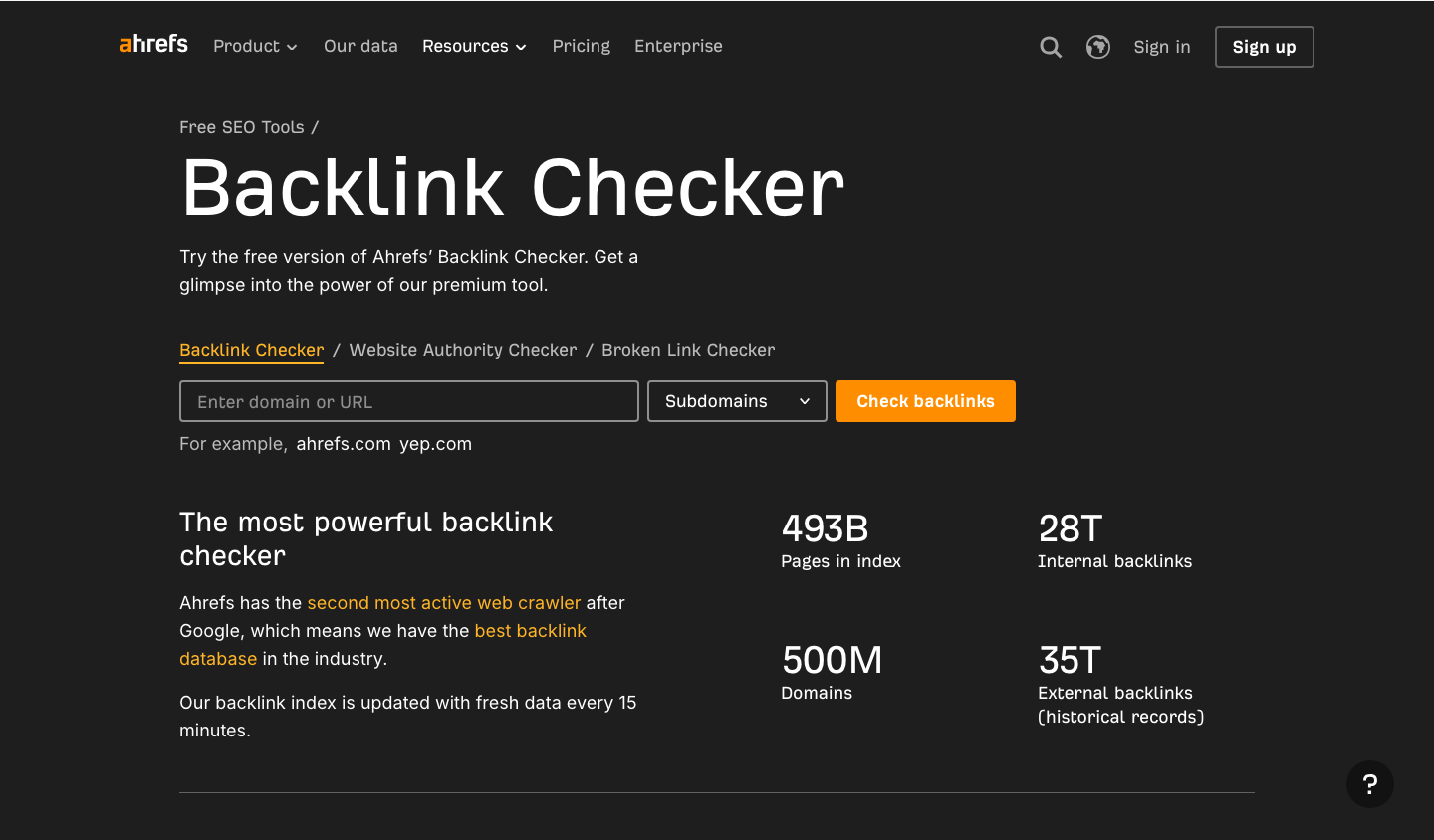Expand the Resources menu

(474, 46)
